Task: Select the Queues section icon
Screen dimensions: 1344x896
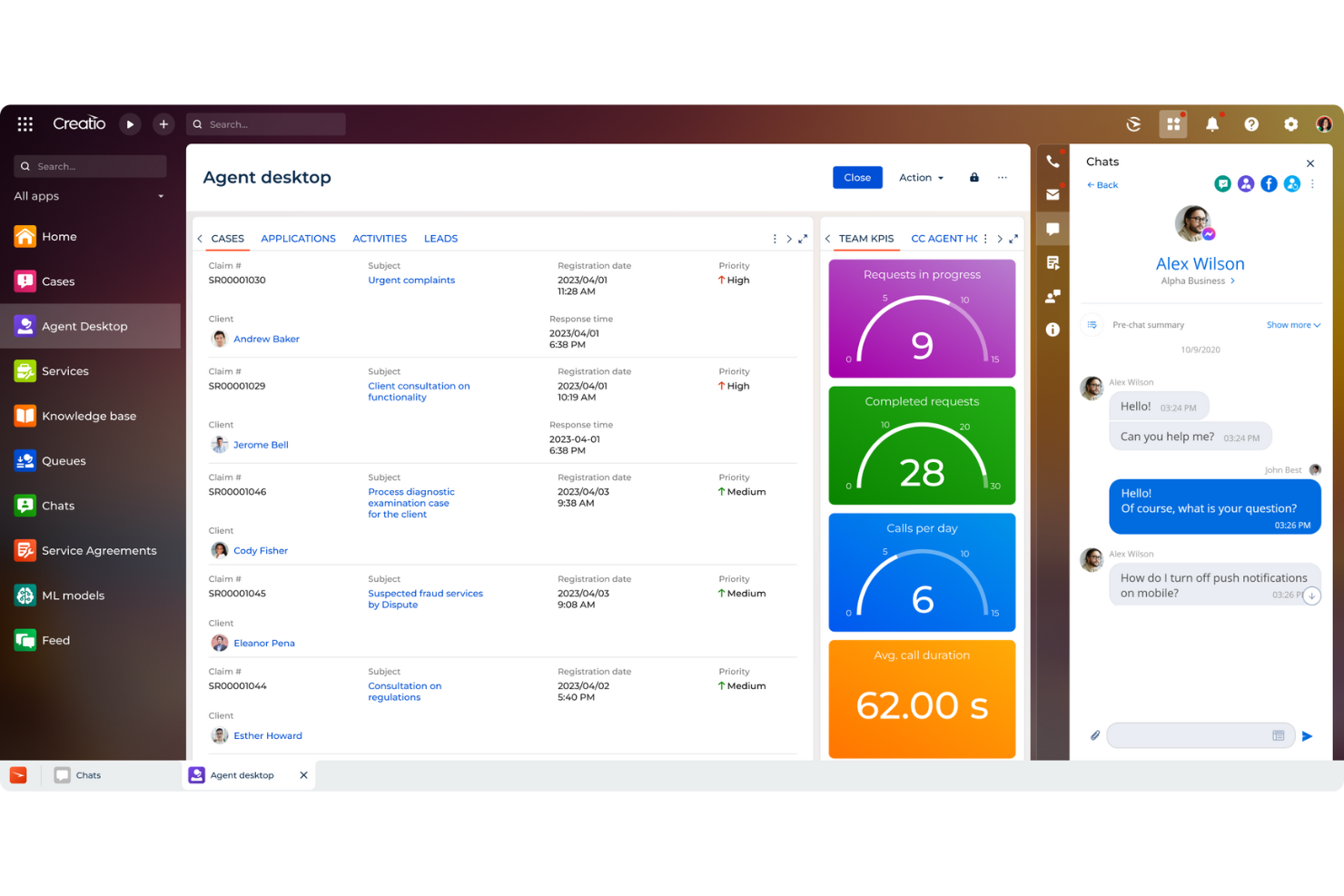Action: pos(25,460)
